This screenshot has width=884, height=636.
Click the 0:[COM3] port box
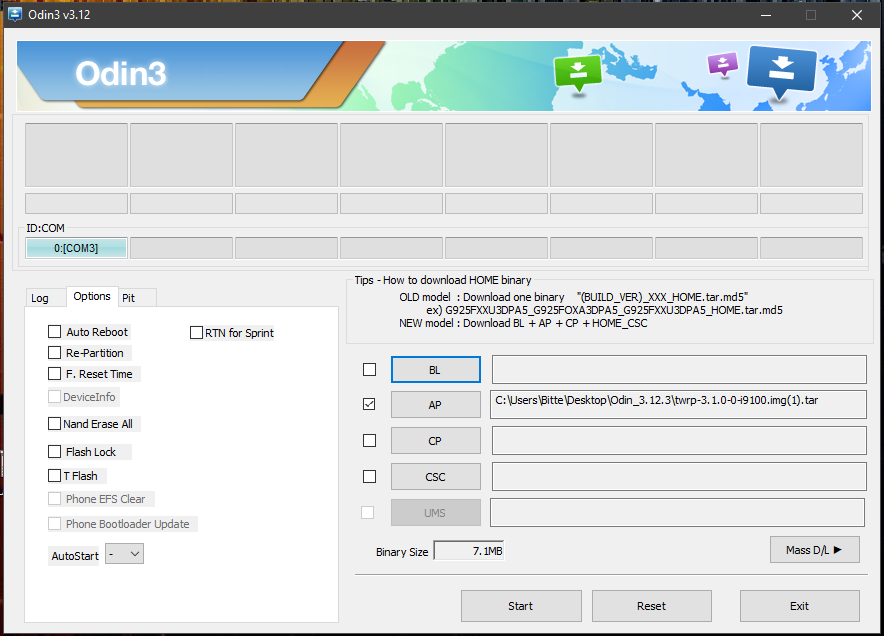click(76, 248)
